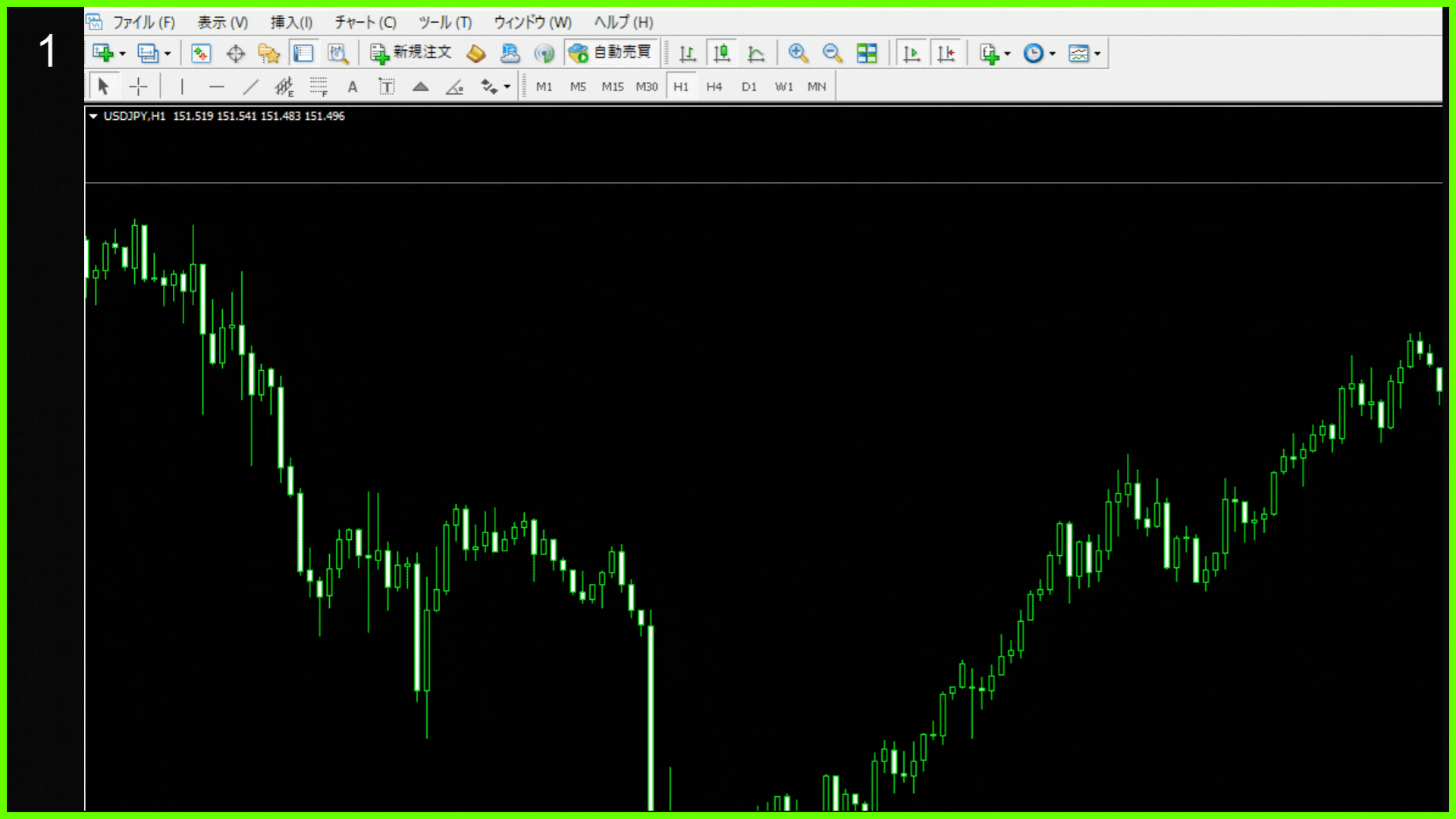Click the zoom out magnifier icon
This screenshot has width=1456, height=819.
coord(832,53)
